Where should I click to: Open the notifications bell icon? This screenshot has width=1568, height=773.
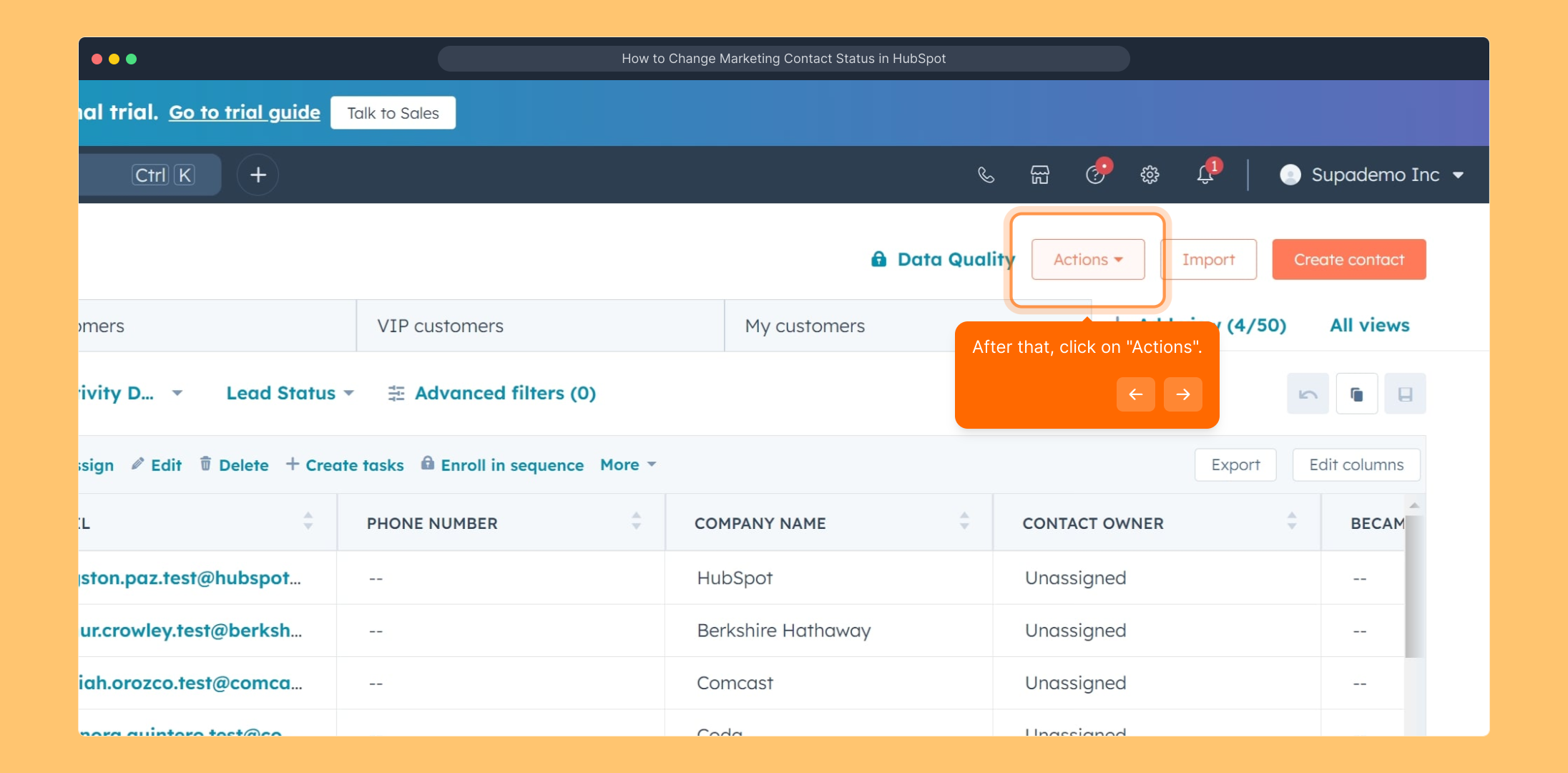pyautogui.click(x=1205, y=175)
